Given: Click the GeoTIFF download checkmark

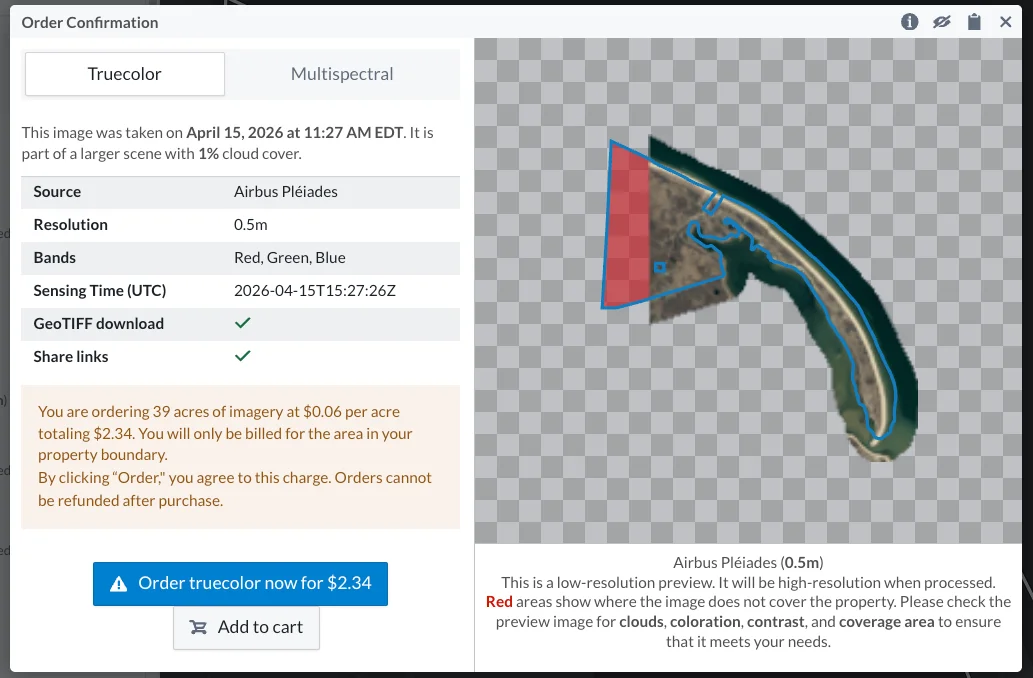Looking at the screenshot, I should click(x=242, y=323).
